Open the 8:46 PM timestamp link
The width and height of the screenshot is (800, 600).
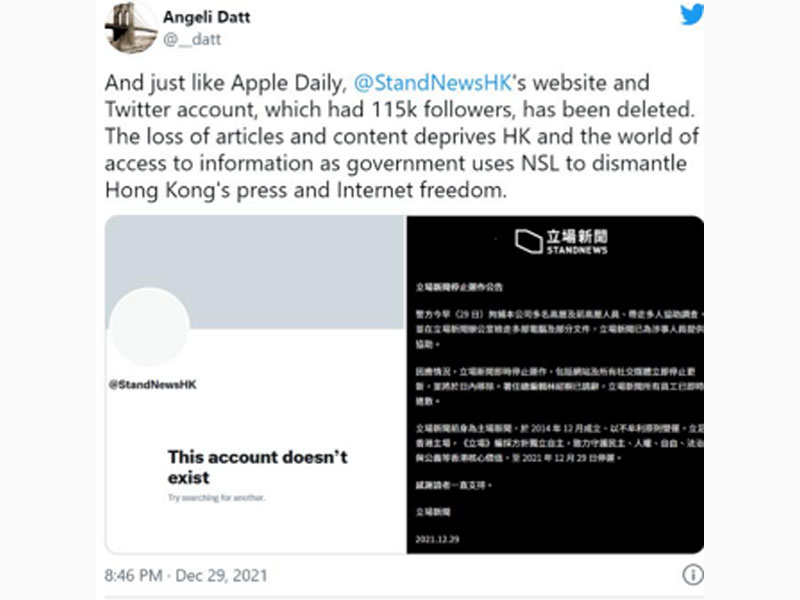point(133,576)
